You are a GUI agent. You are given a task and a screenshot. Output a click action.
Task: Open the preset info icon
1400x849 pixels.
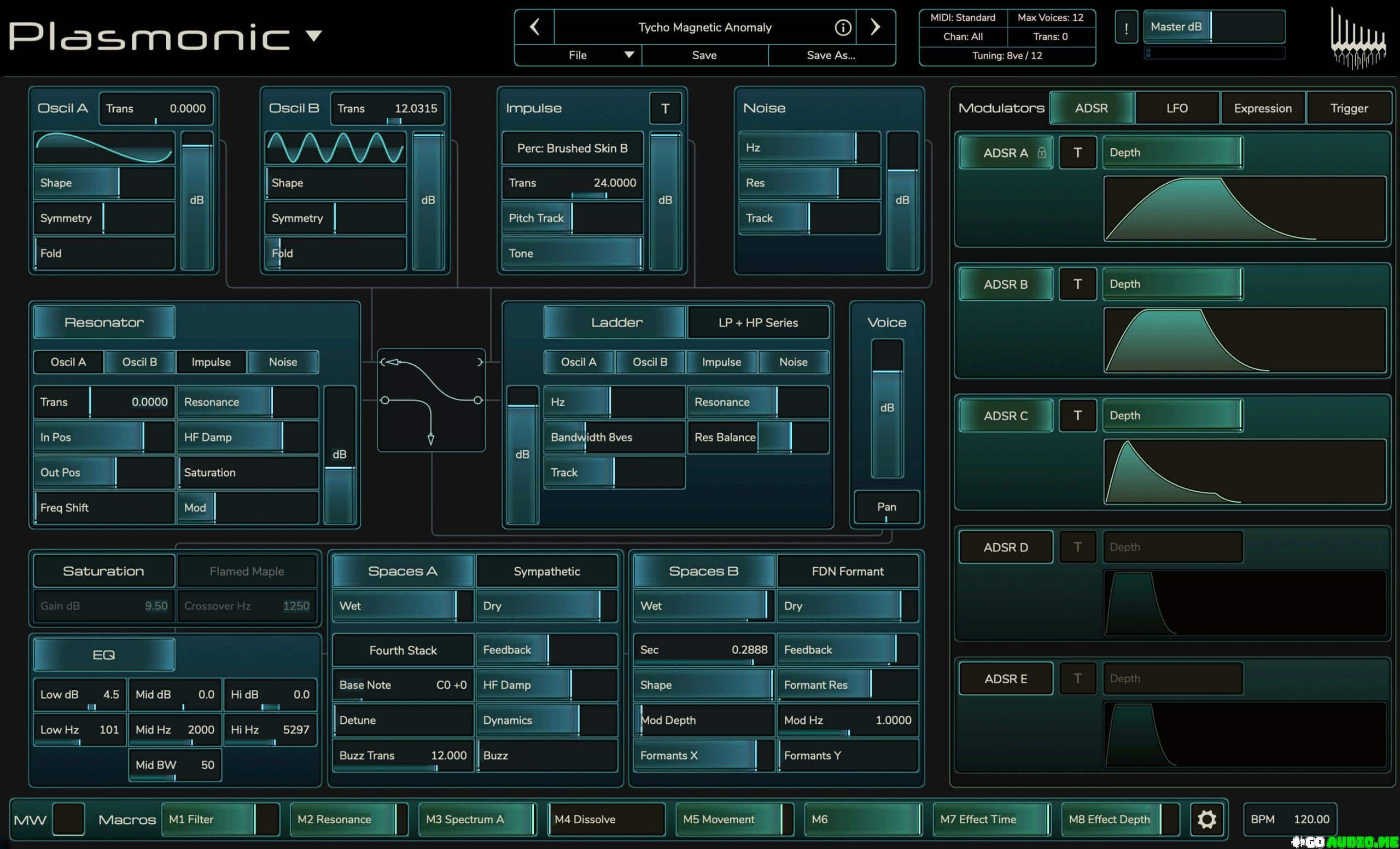(843, 27)
